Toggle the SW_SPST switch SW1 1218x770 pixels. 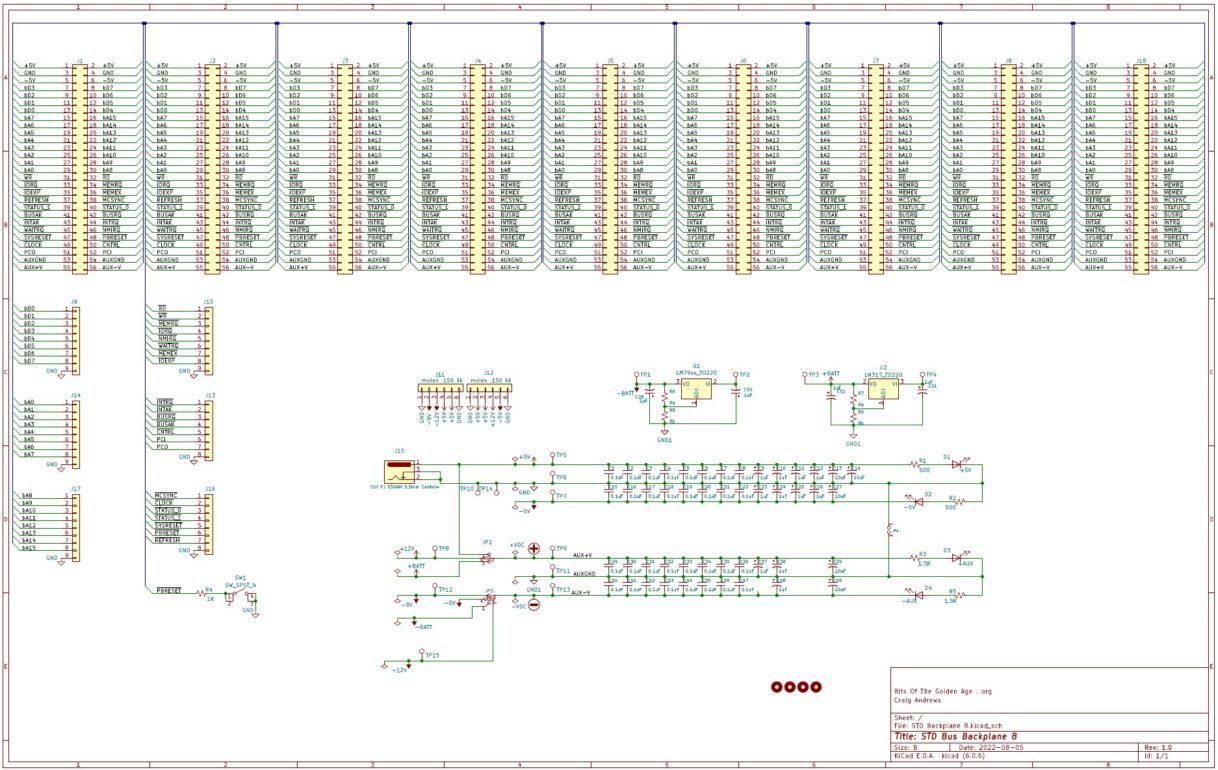point(241,592)
